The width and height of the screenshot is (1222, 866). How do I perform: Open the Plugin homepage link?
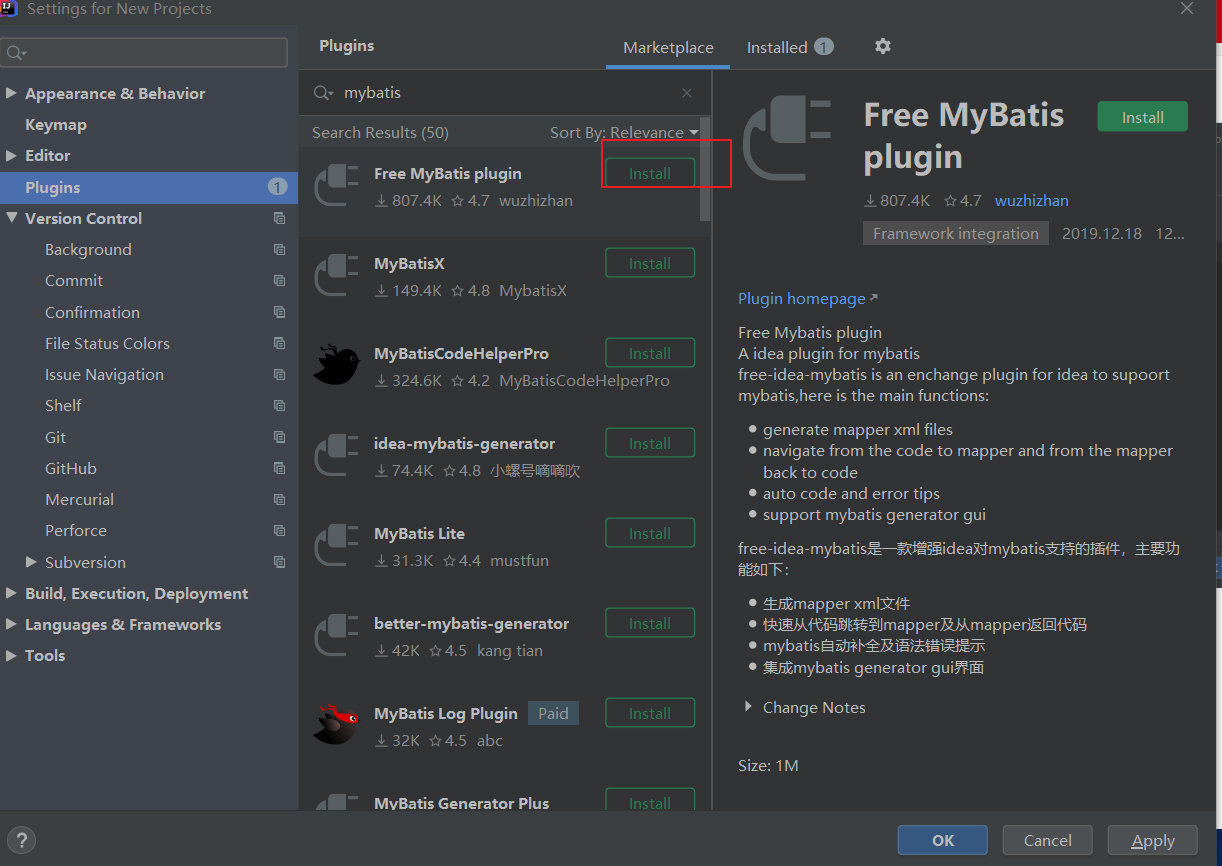[807, 298]
